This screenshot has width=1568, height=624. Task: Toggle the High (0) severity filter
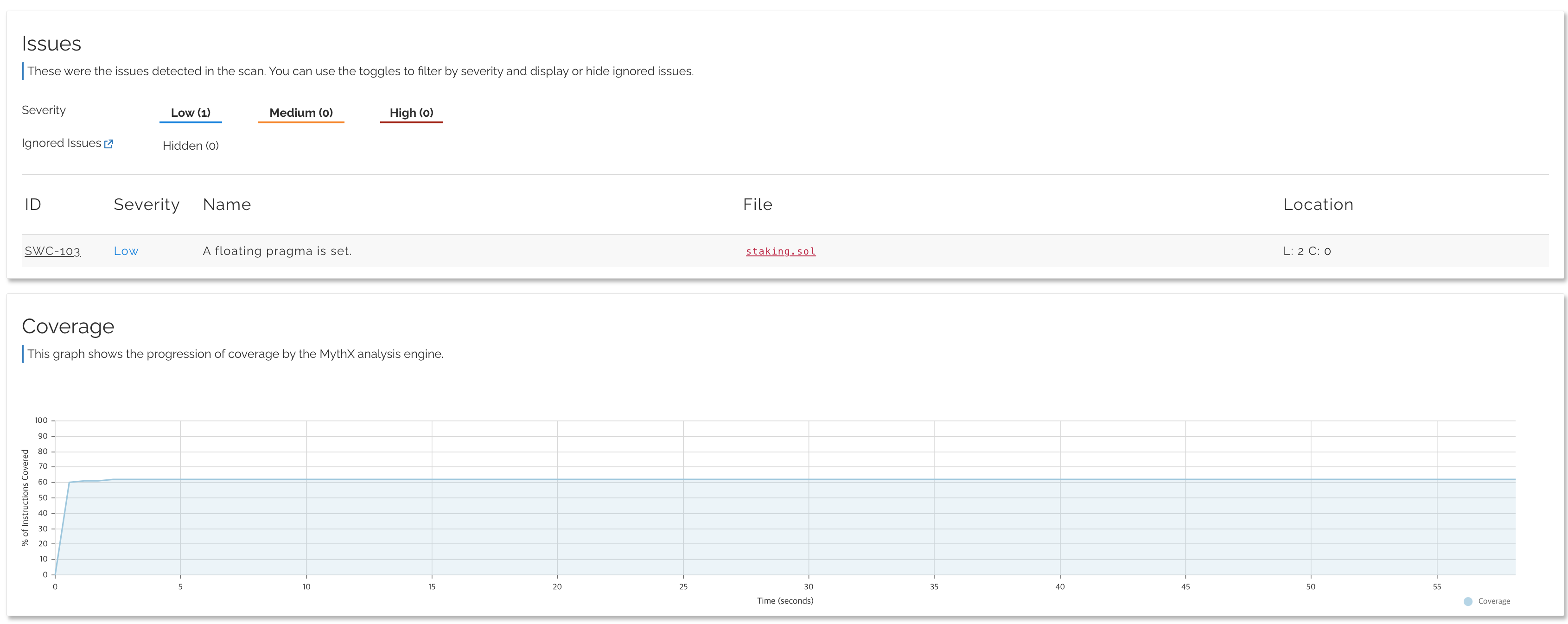[412, 113]
